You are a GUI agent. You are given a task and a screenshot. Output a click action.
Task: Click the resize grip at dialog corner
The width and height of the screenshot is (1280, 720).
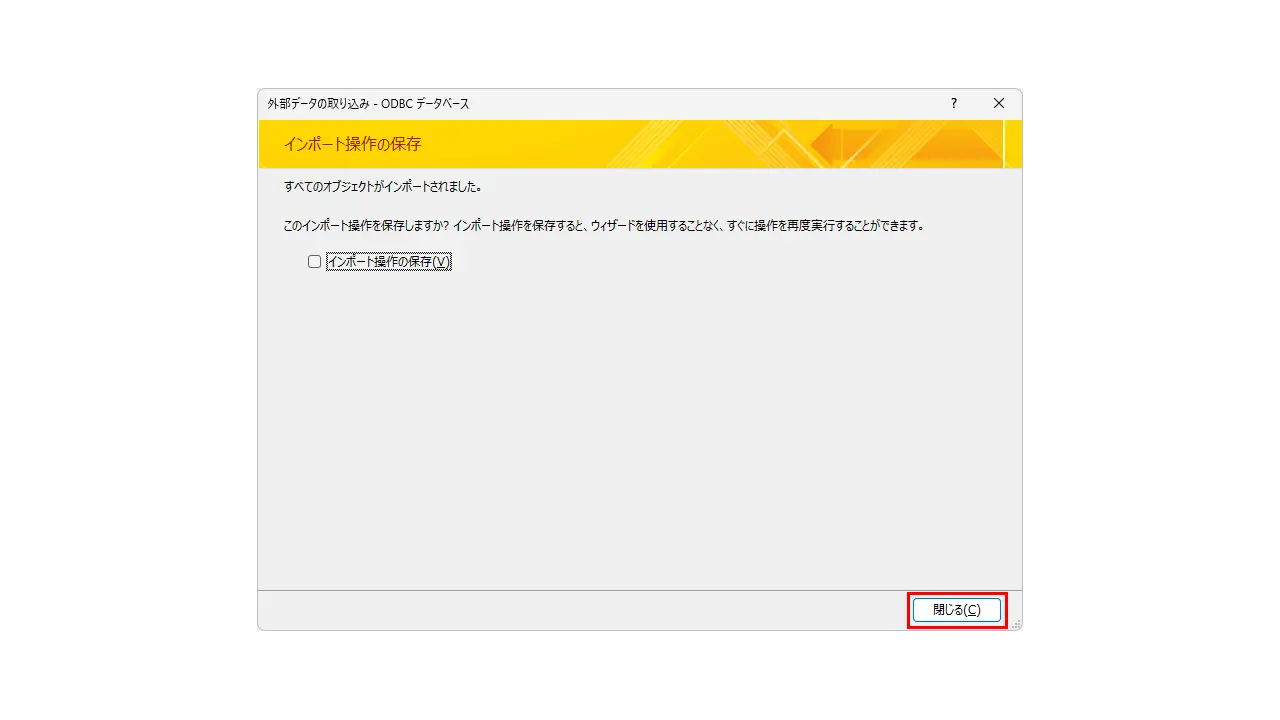click(1016, 624)
